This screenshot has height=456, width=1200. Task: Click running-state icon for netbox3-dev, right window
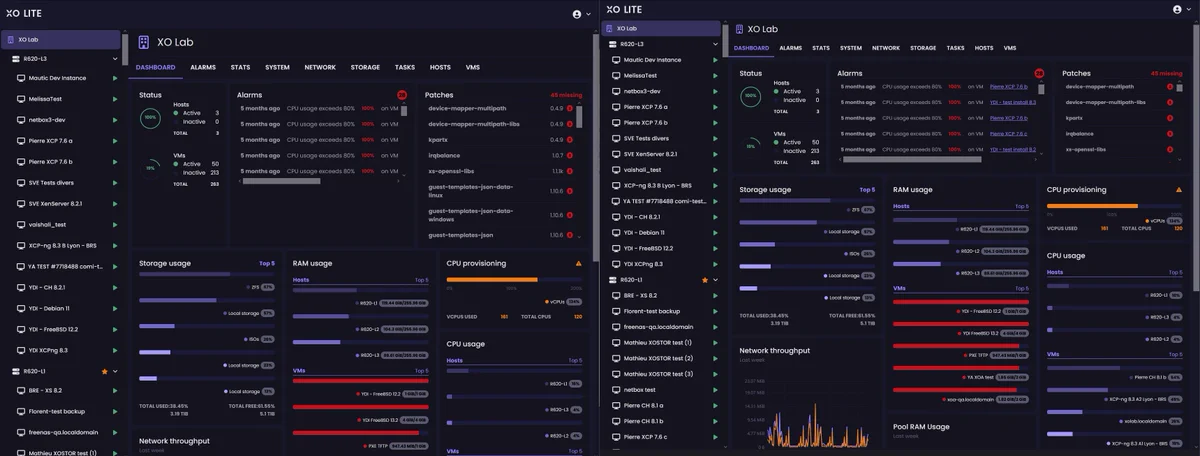[x=715, y=91]
